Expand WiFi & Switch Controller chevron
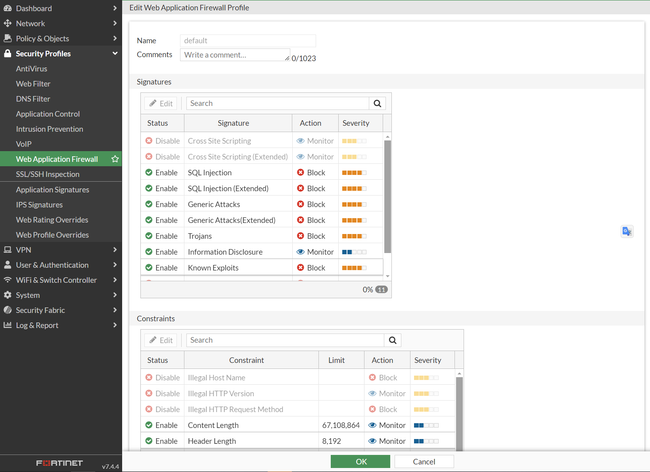The height and width of the screenshot is (472, 650). (115, 280)
